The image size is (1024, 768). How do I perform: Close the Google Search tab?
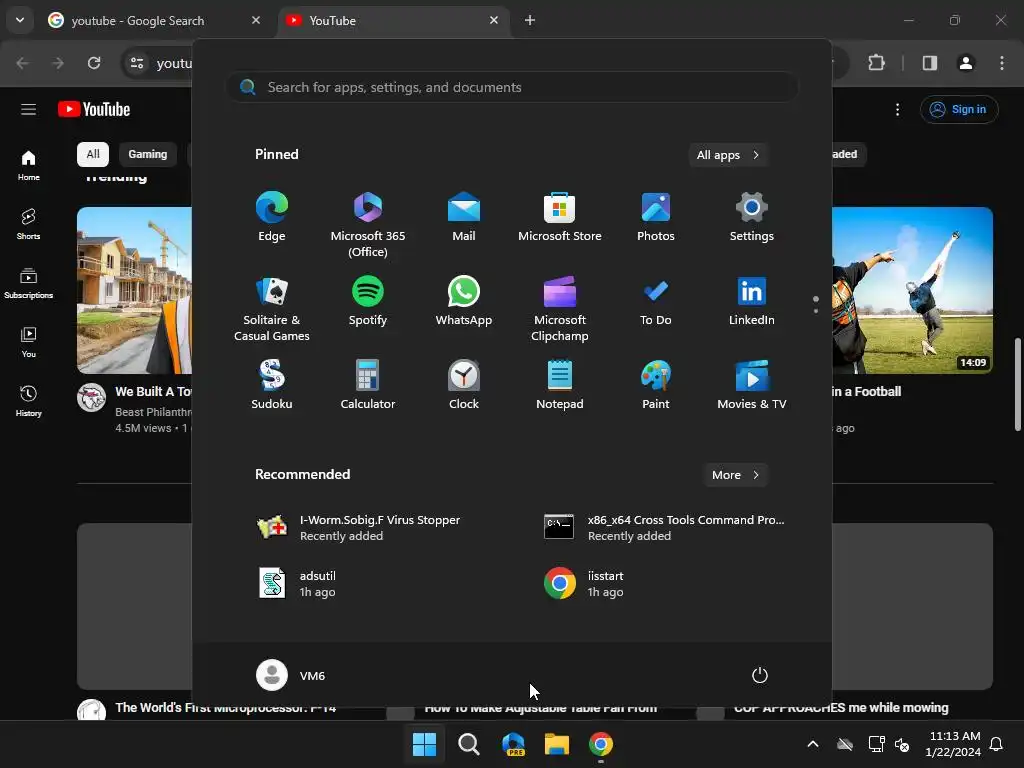point(256,20)
